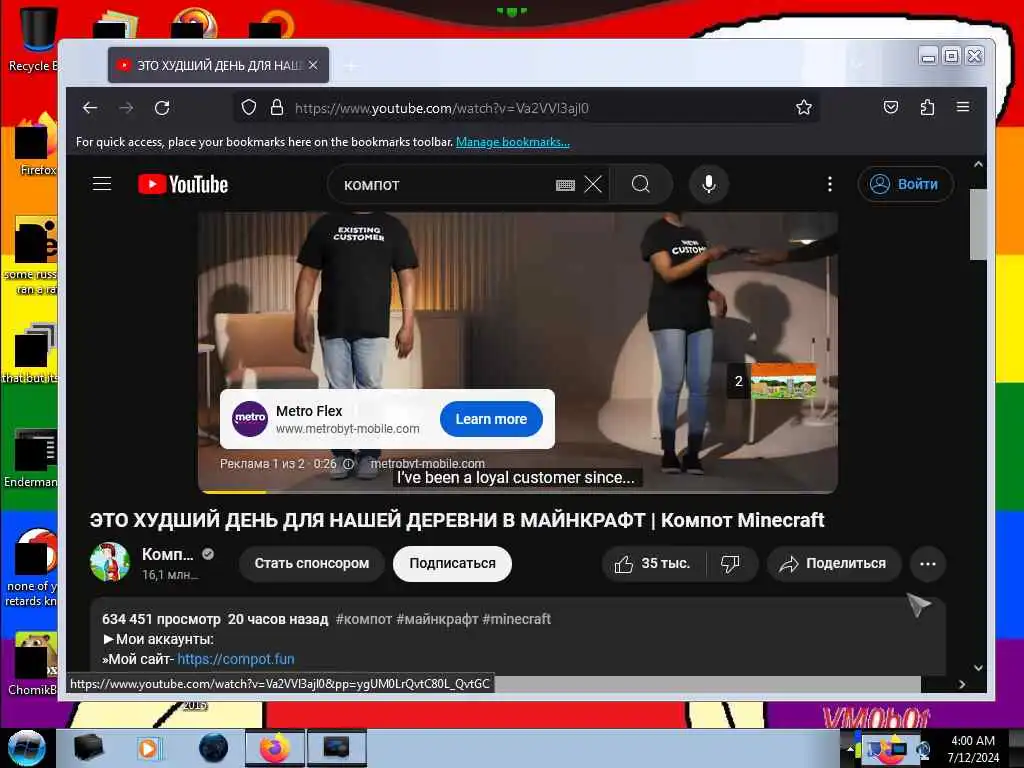The width and height of the screenshot is (1024, 768).
Task: Open the tracking protection shield icon
Action: pos(249,107)
